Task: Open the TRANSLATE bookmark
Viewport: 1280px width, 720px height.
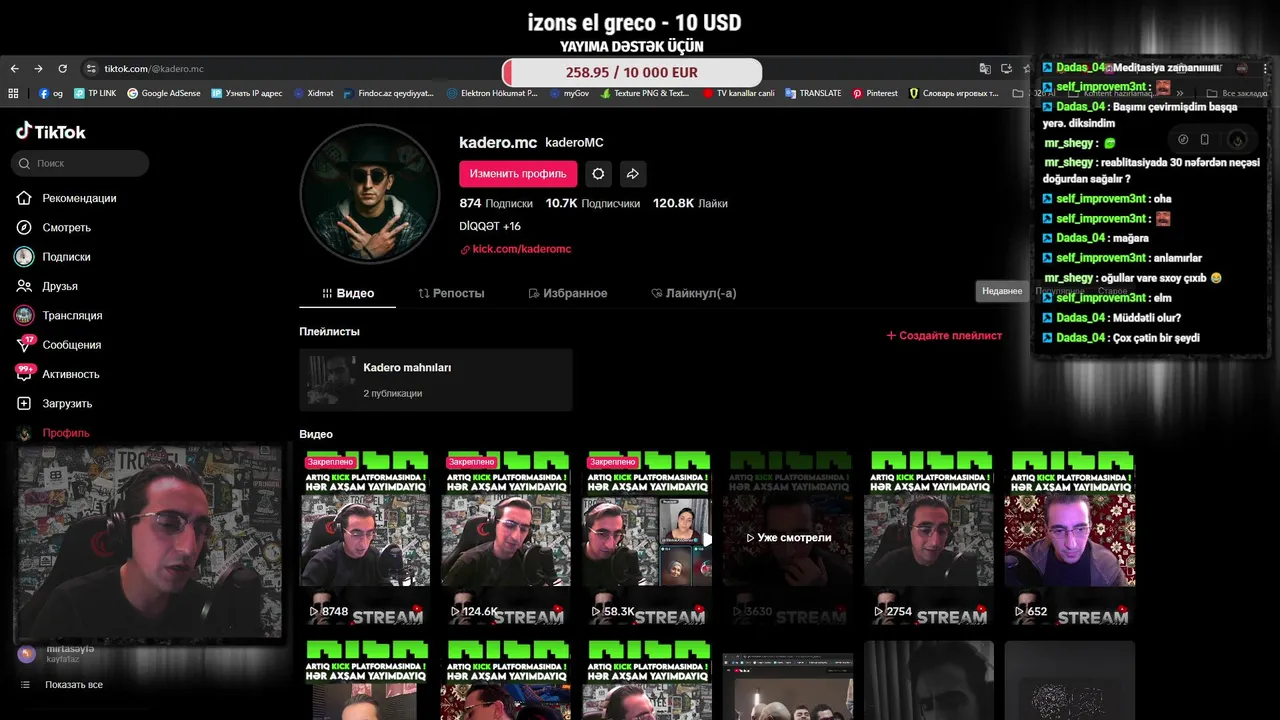Action: (813, 93)
